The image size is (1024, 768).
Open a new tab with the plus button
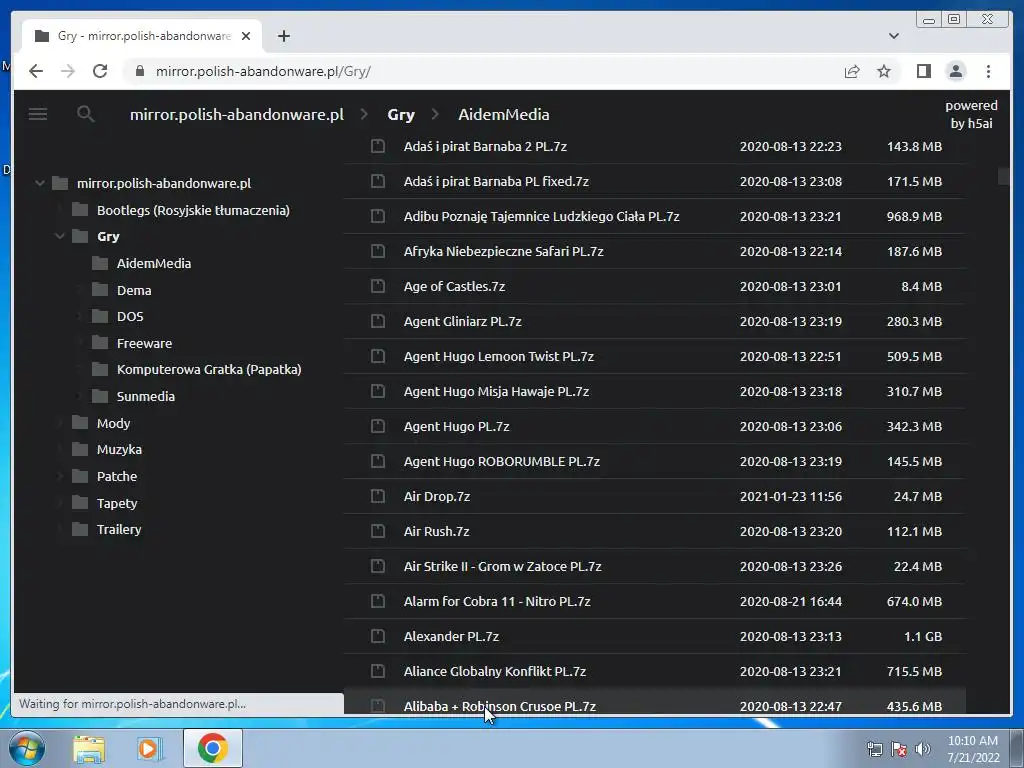(283, 36)
